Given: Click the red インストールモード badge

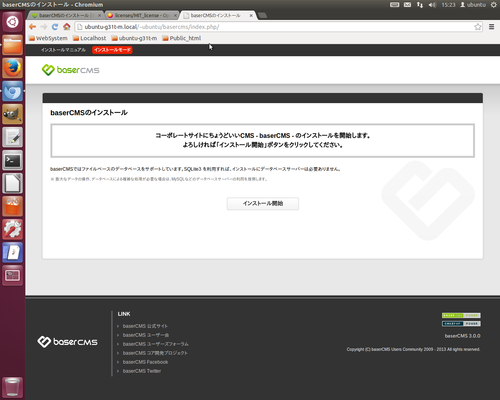Looking at the screenshot, I should pos(112,50).
